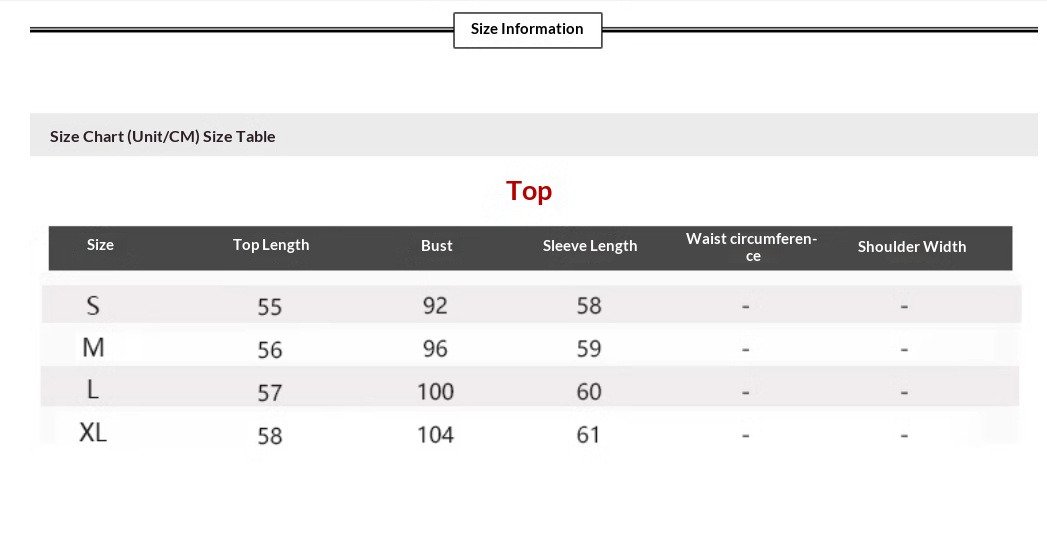Click the XL size row label
Viewport: 1047px width, 534px height.
pos(93,433)
